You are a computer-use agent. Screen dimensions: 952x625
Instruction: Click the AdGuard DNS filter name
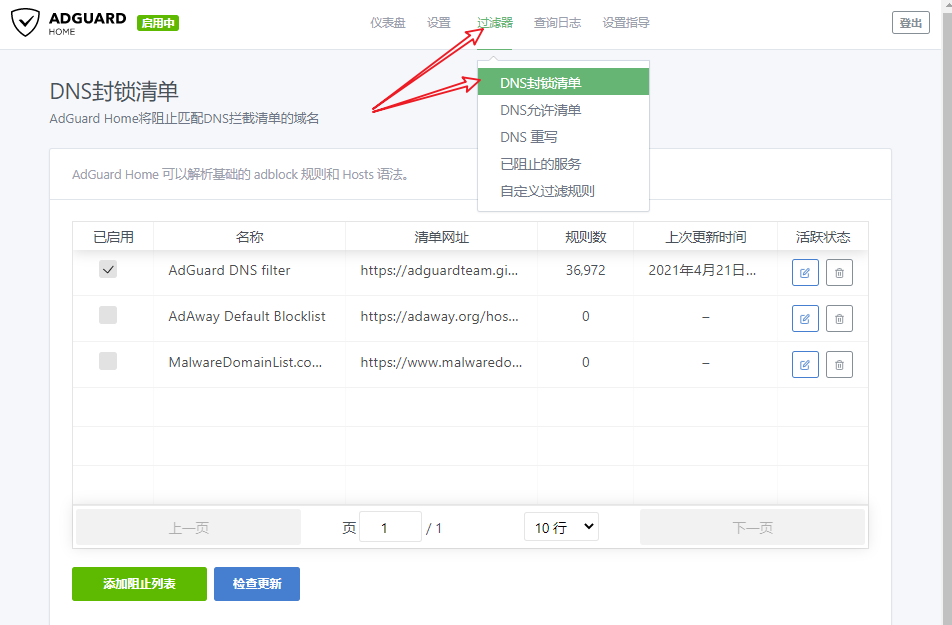[x=230, y=270]
